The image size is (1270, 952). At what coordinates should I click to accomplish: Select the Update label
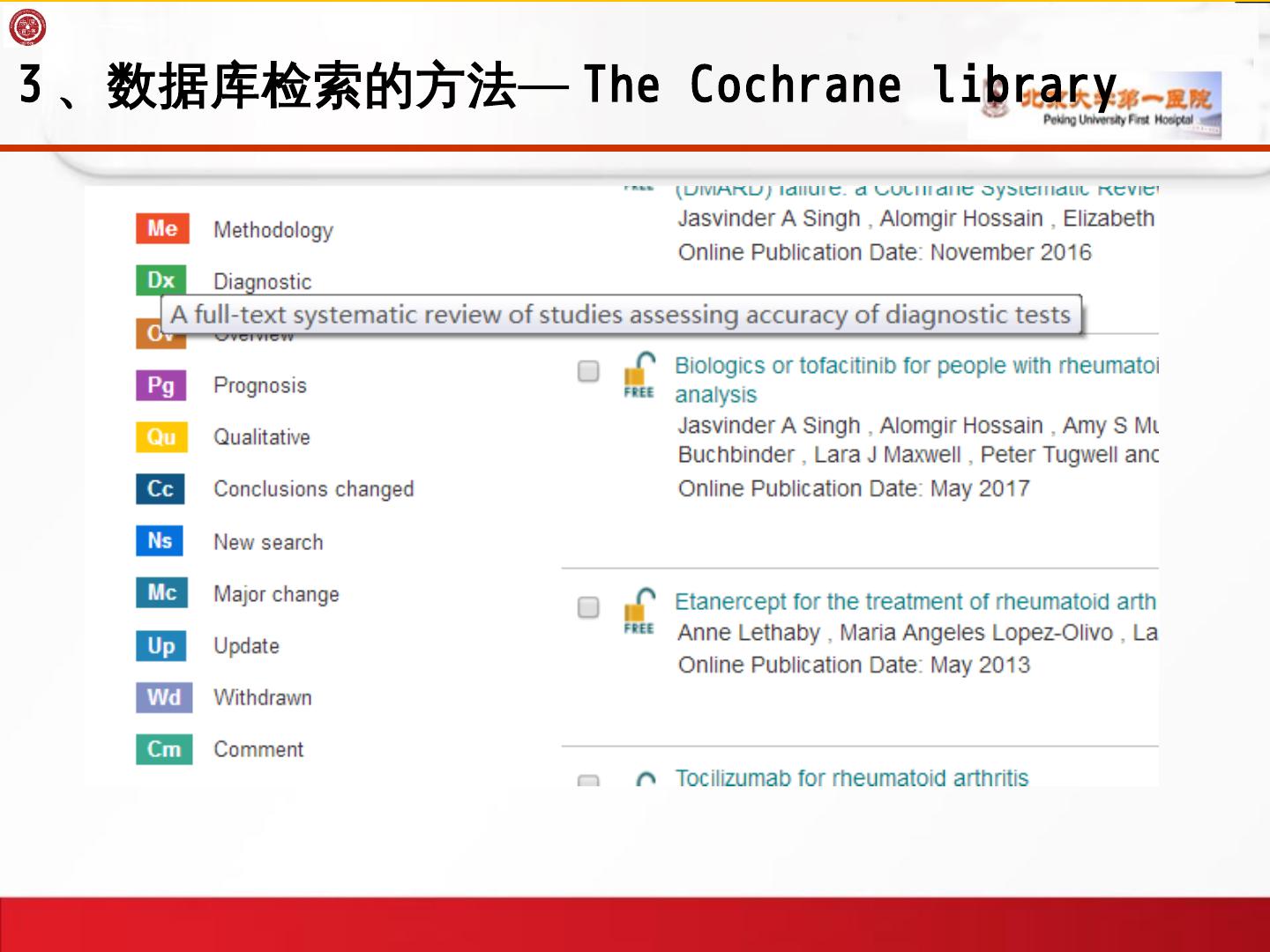pyautogui.click(x=246, y=646)
